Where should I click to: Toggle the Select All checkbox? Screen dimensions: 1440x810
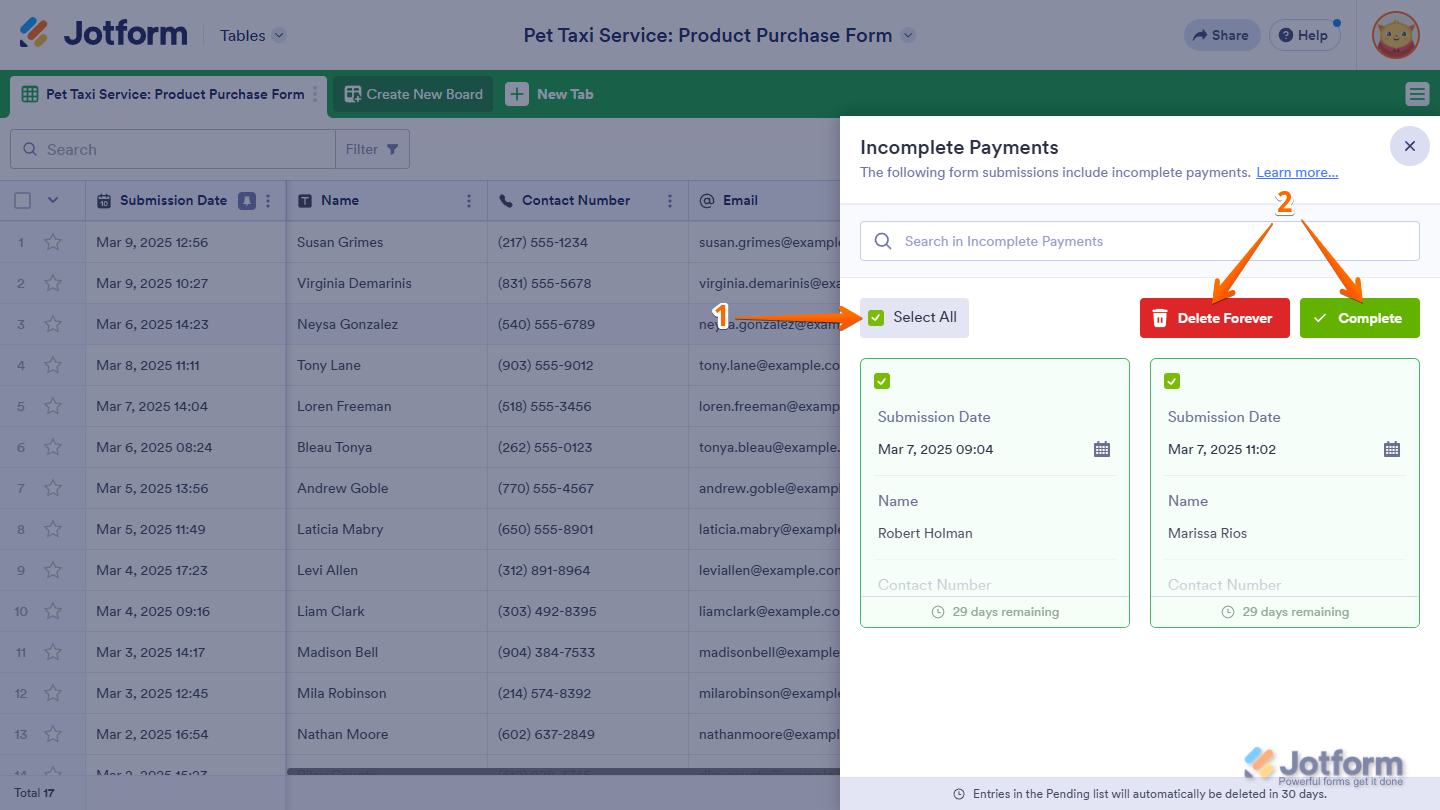tap(876, 318)
